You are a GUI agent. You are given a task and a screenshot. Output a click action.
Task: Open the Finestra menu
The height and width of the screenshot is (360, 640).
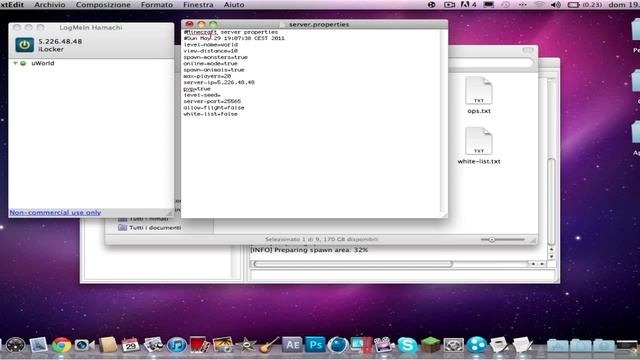point(198,5)
